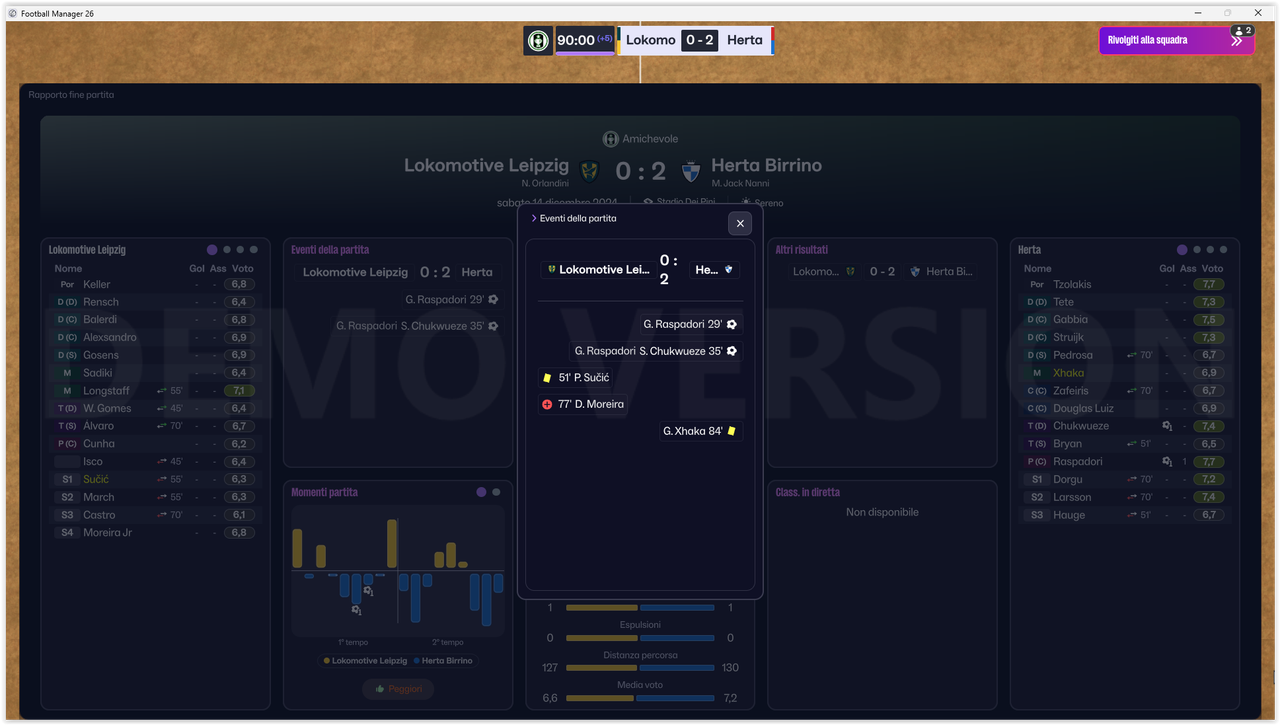The width and height of the screenshot is (1280, 725).
Task: Click the Voto column header in Herta panel
Action: click(x=1212, y=269)
